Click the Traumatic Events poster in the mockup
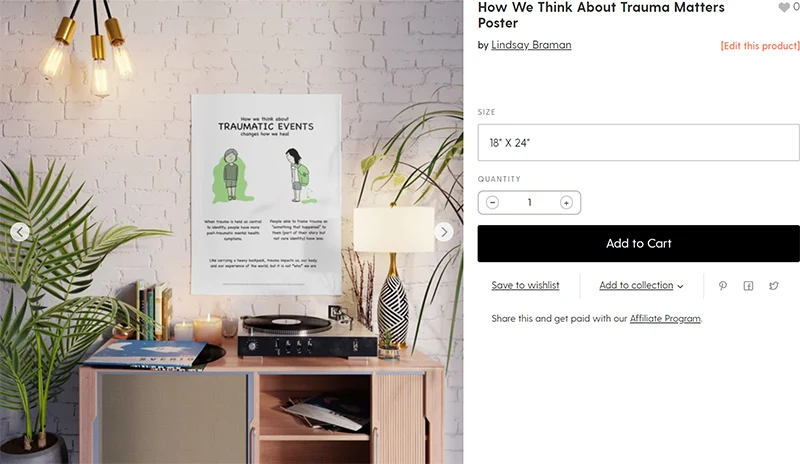 (266, 194)
